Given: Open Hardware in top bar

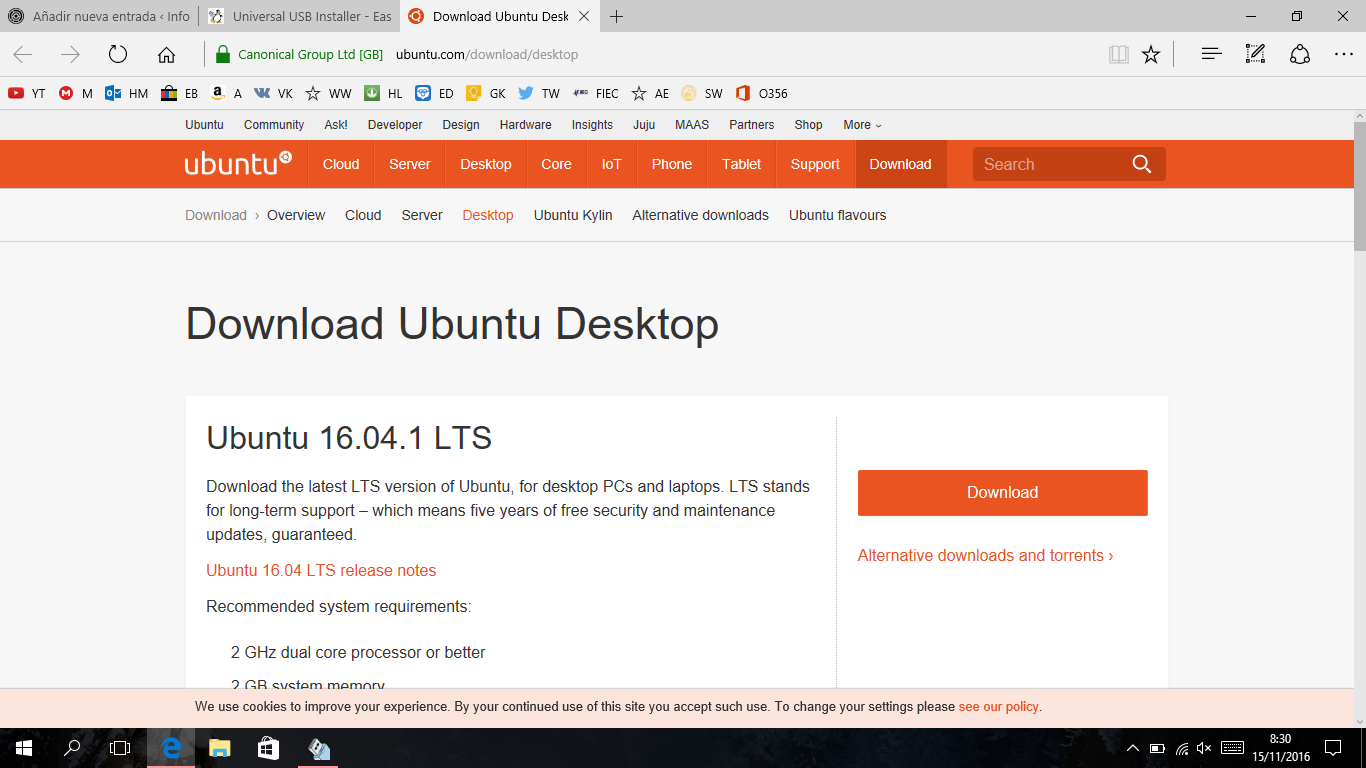Looking at the screenshot, I should [526, 125].
